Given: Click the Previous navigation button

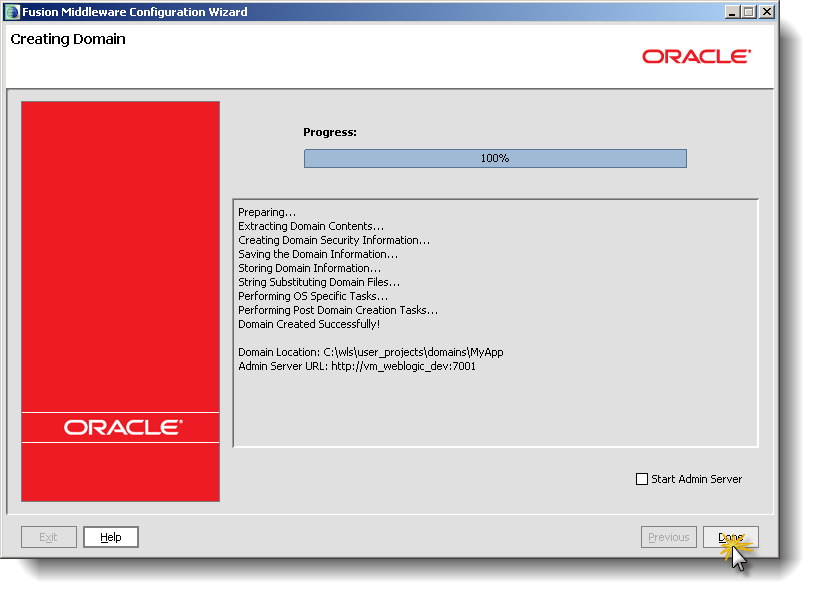Looking at the screenshot, I should coord(668,537).
